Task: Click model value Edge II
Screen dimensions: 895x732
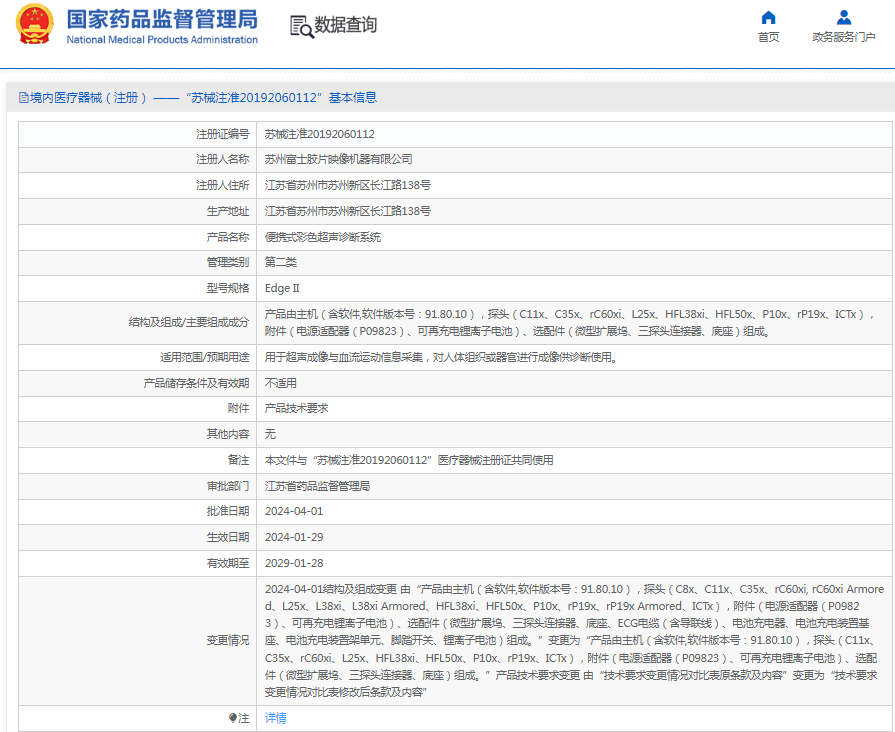Action: [282, 288]
